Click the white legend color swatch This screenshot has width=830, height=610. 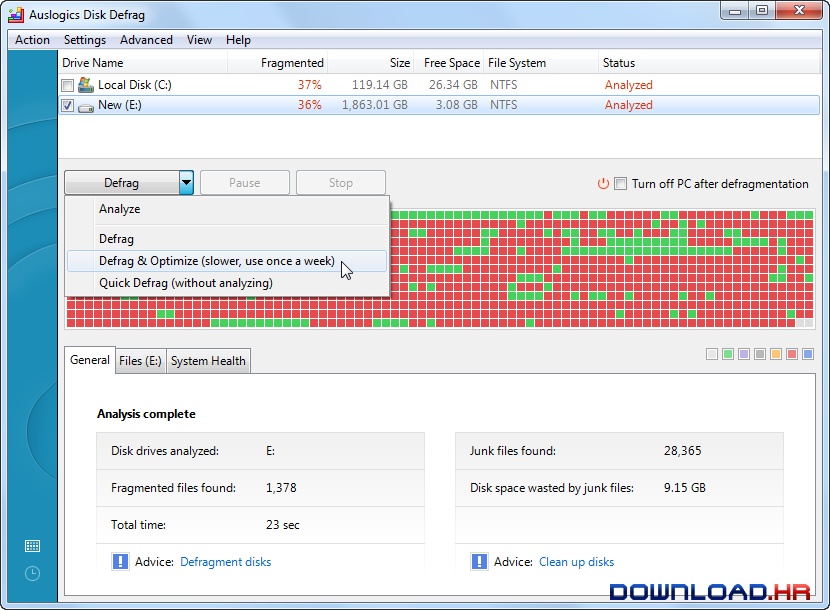click(x=712, y=354)
